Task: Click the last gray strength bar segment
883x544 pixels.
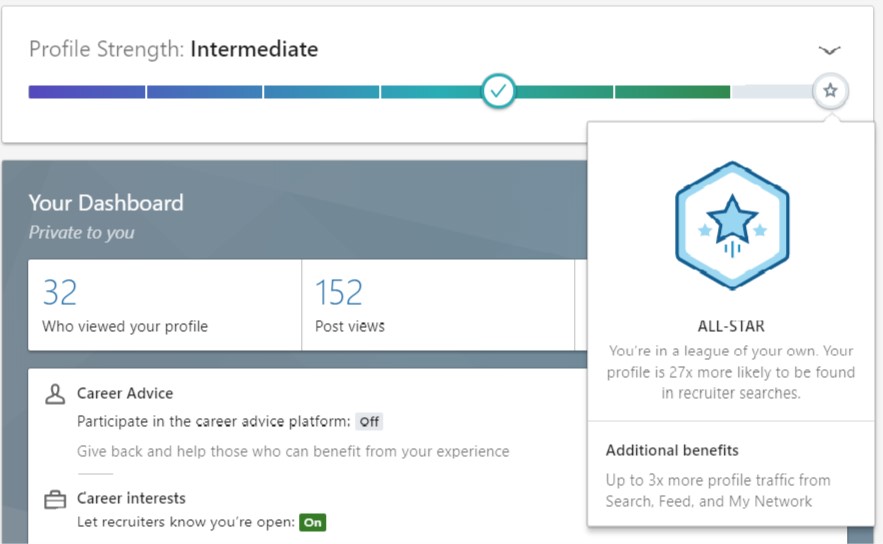Action: coord(771,92)
